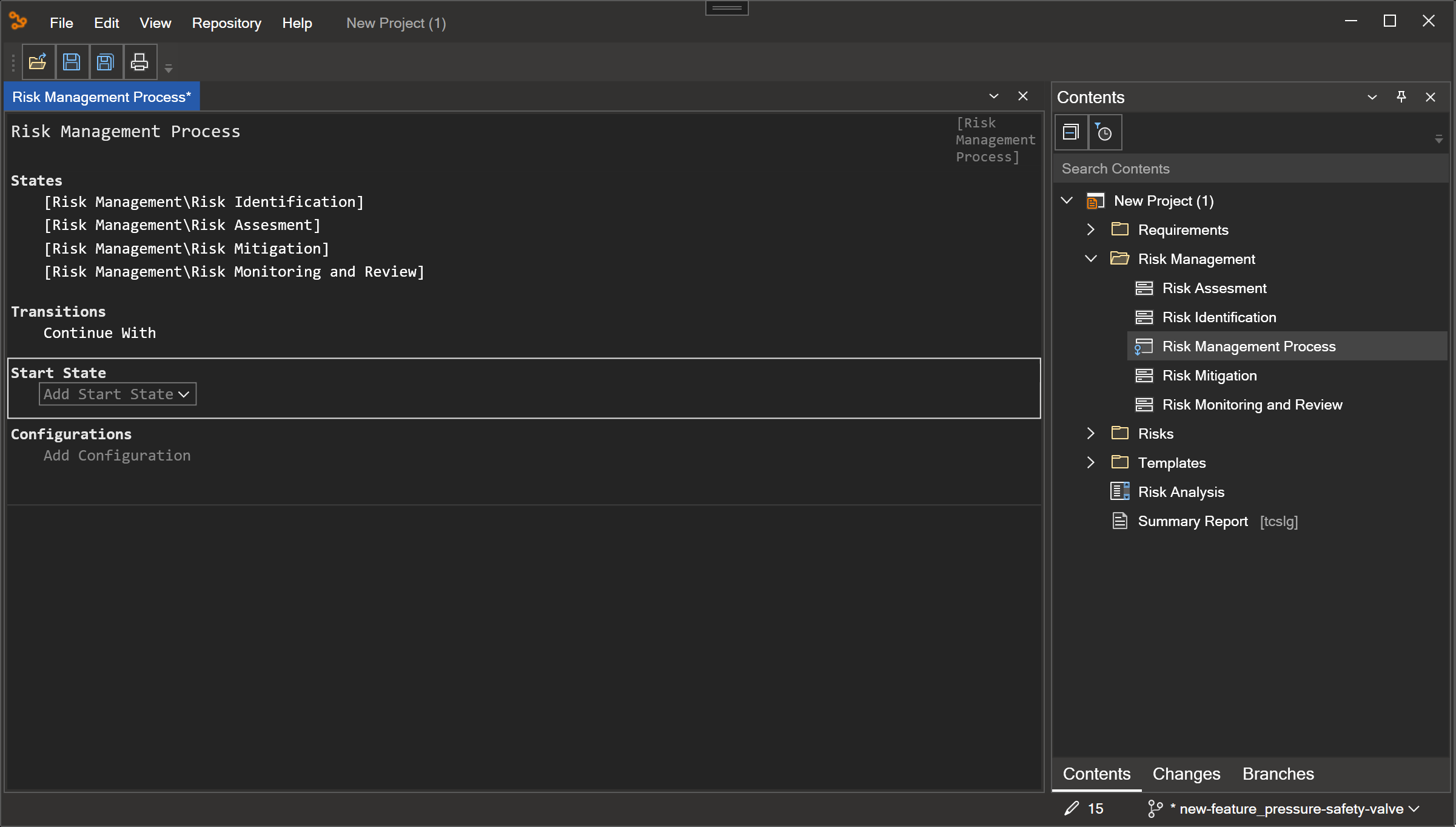Click the Risk Analysis table icon

pos(1119,491)
